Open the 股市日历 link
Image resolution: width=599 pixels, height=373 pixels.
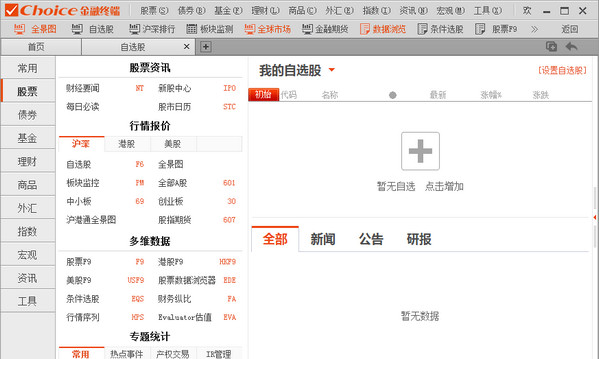click(x=175, y=107)
